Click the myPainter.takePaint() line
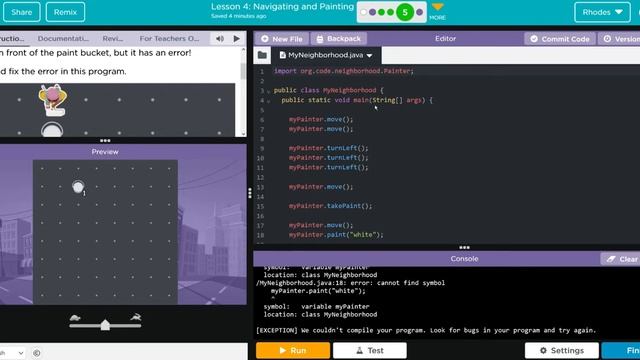 coord(331,206)
